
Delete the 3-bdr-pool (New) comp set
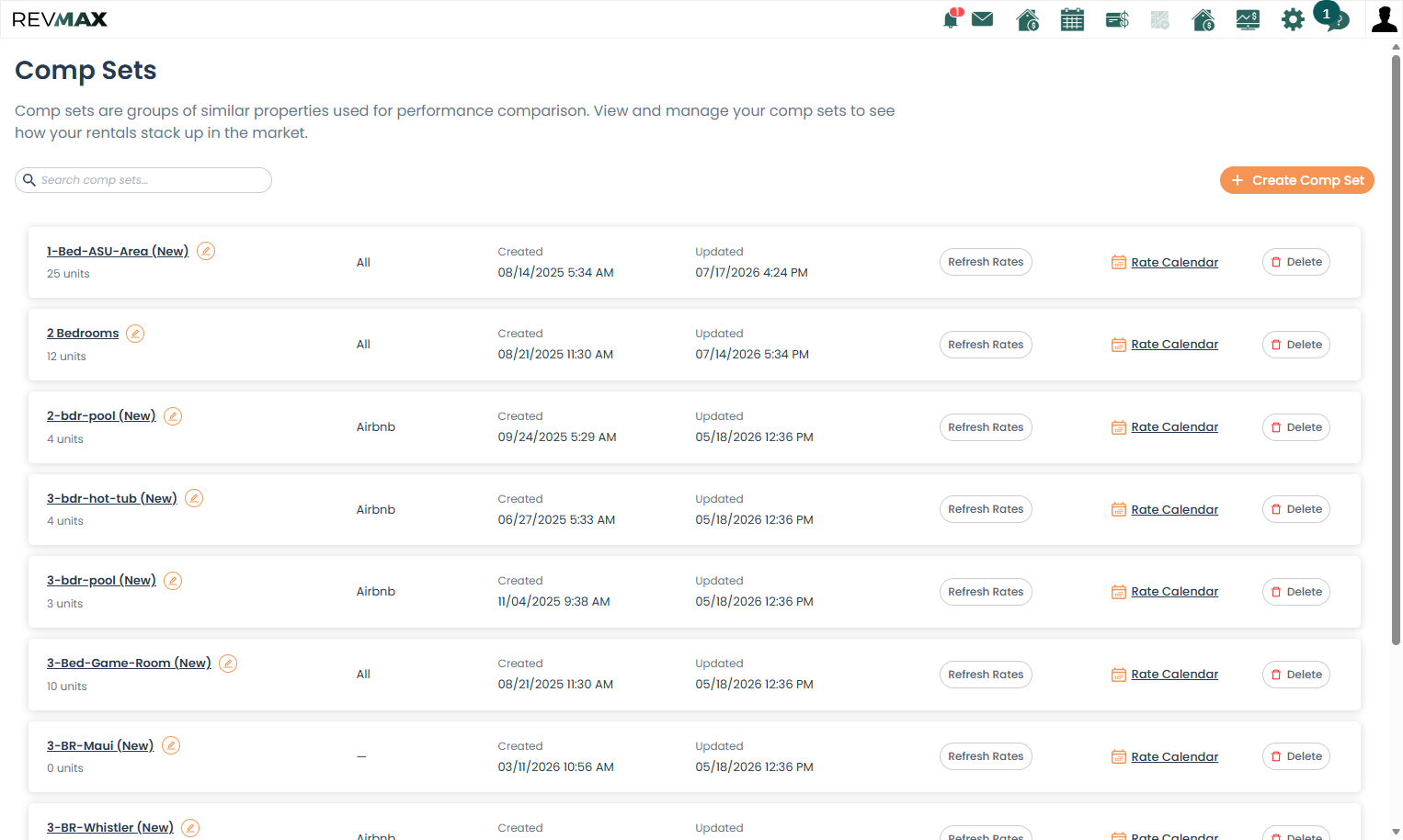point(1296,592)
